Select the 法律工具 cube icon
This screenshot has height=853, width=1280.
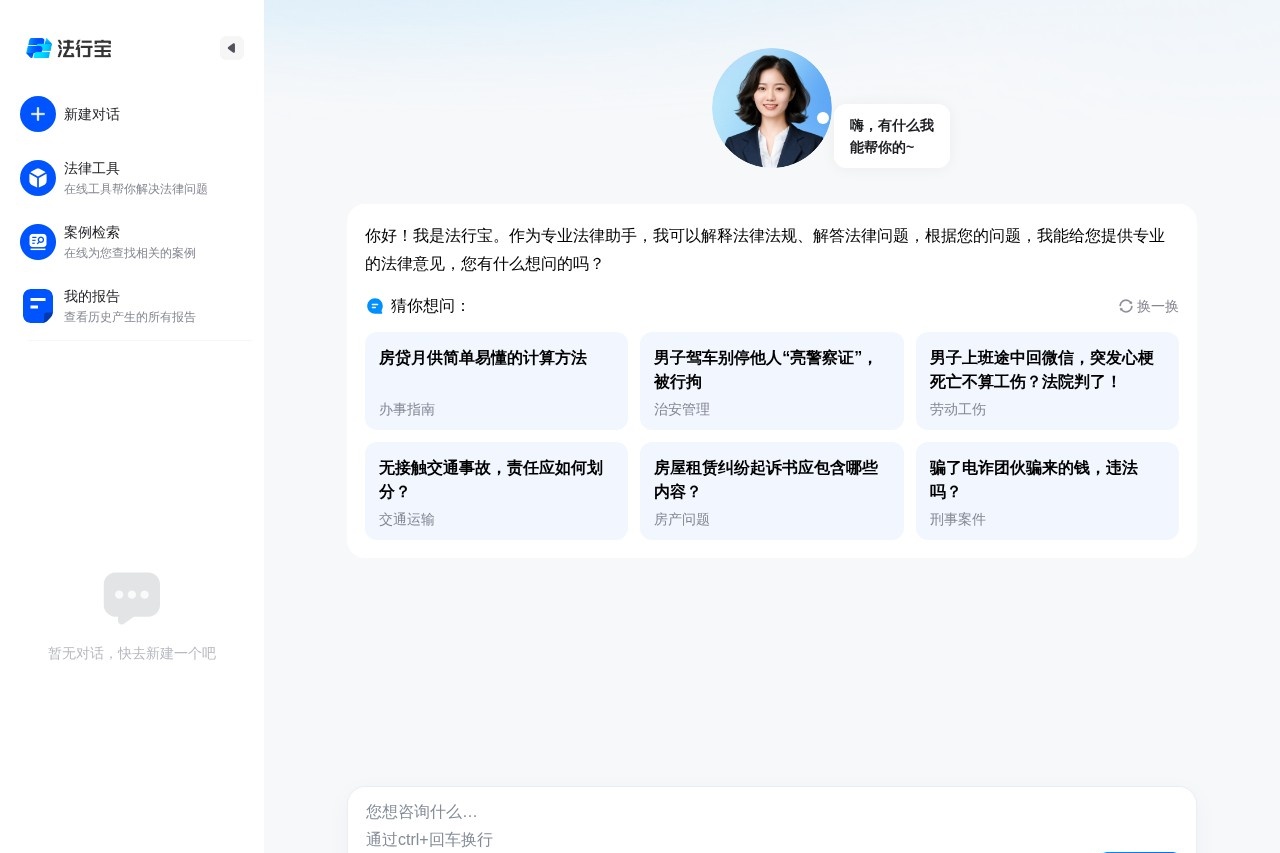(x=37, y=178)
